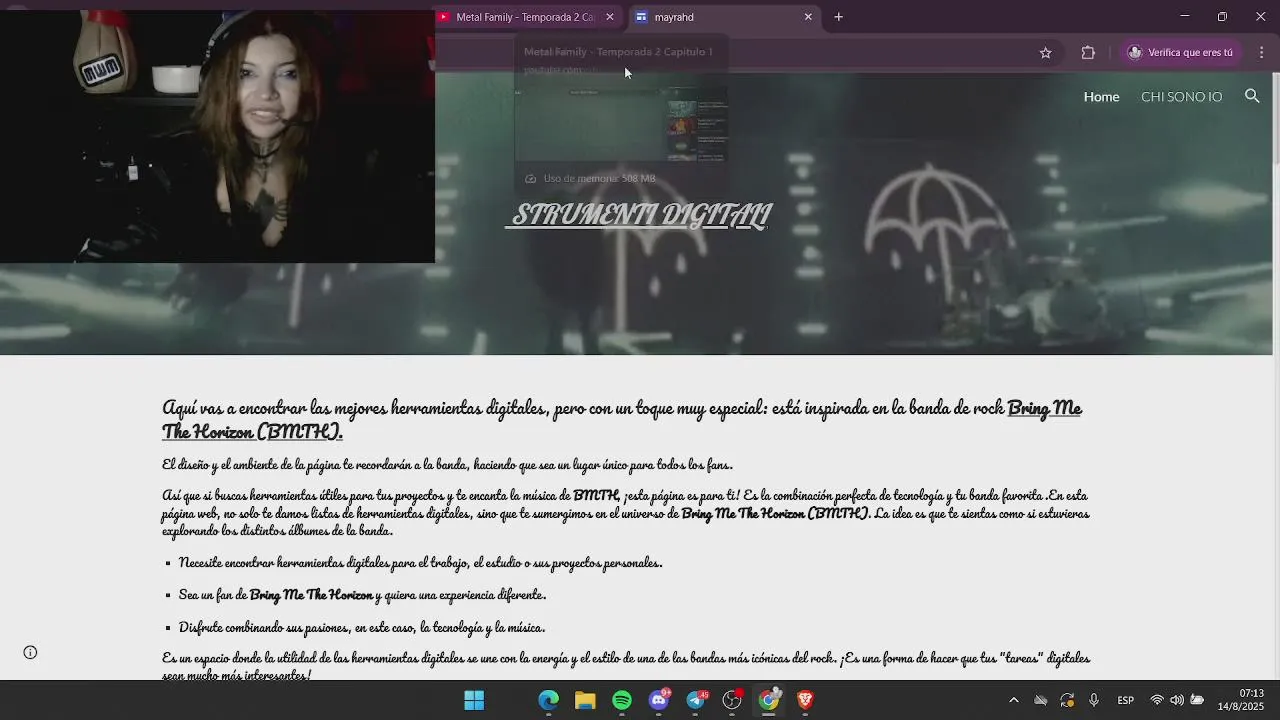The height and width of the screenshot is (720, 1280).
Task: Click the 'Sea un fan de' bullet text
Action: point(362,595)
